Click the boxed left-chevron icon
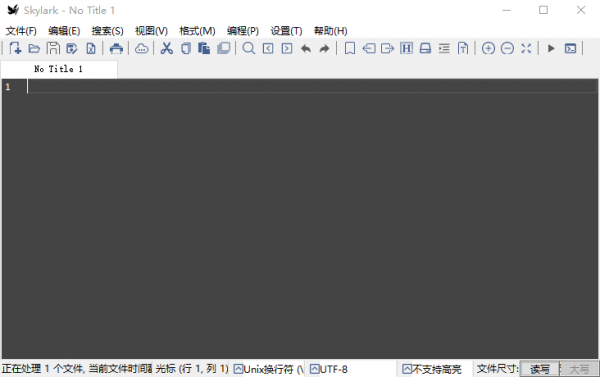The image size is (600, 377). tap(268, 48)
